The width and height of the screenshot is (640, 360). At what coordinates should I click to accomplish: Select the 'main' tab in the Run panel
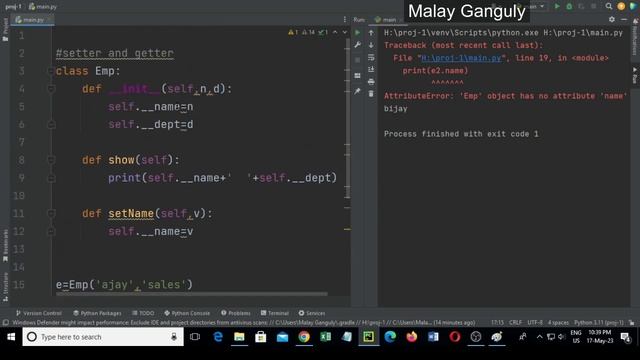tap(385, 20)
